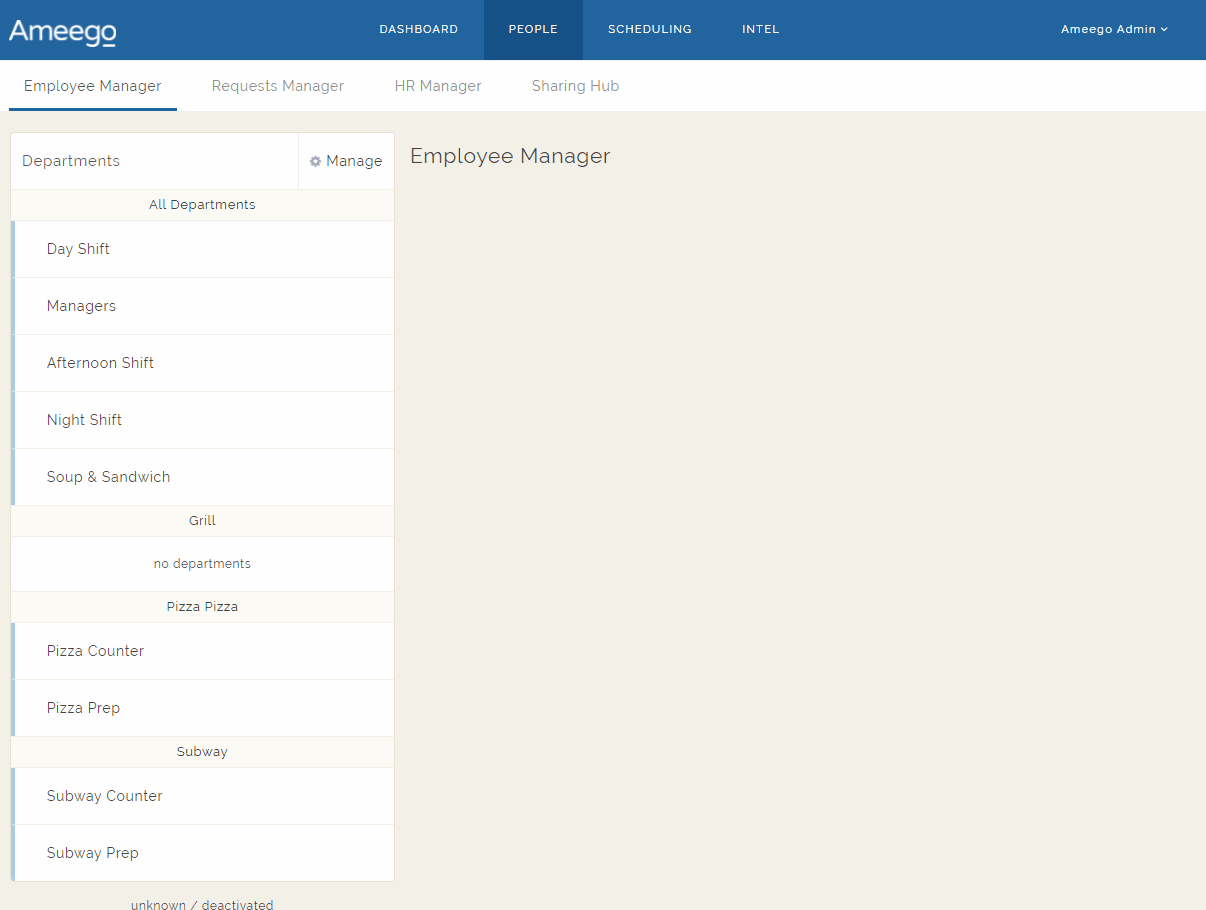Open the Ameego Admin dropdown
Screen dimensions: 1206x910
tap(1114, 29)
